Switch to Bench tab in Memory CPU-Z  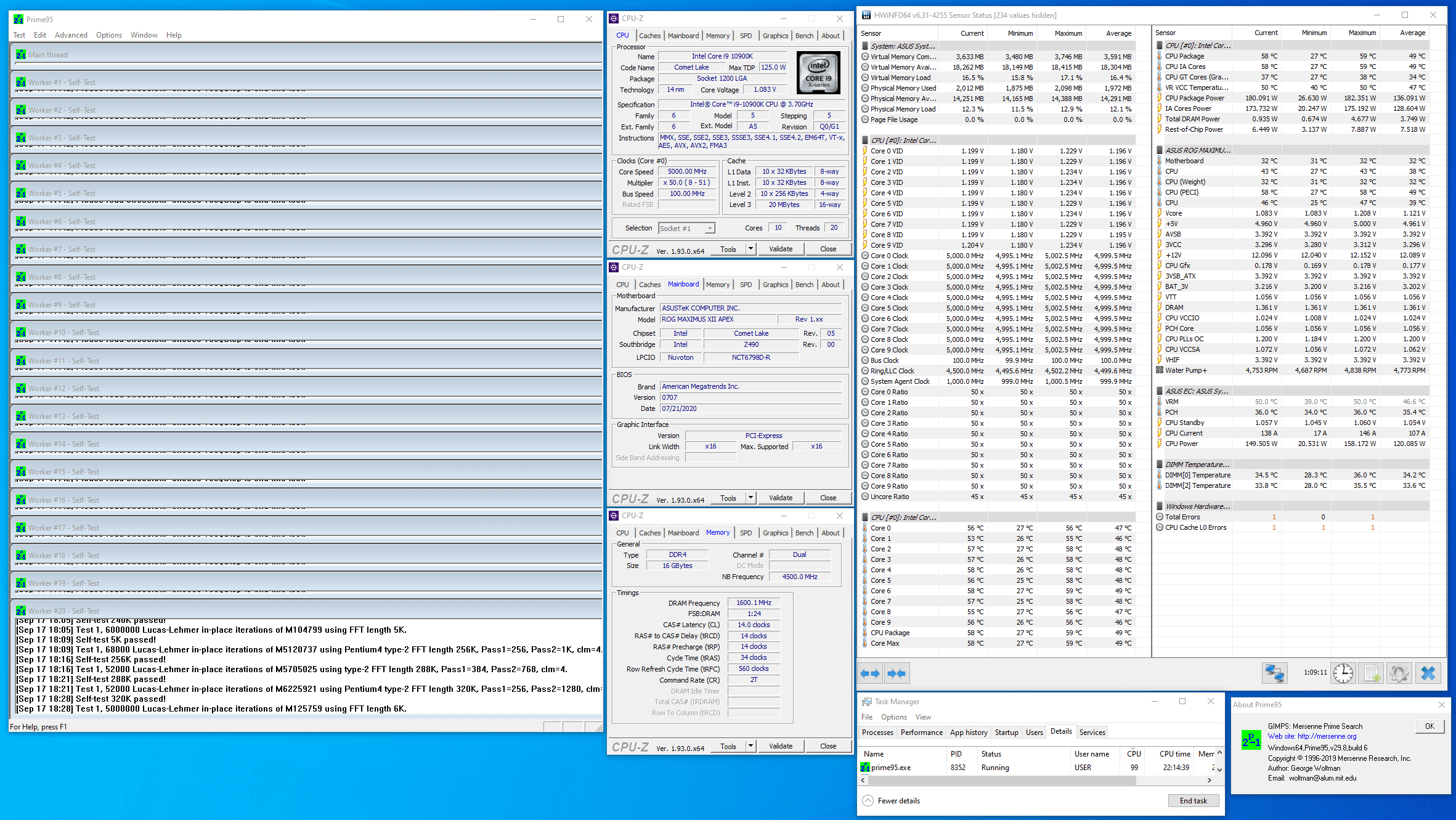tap(804, 533)
